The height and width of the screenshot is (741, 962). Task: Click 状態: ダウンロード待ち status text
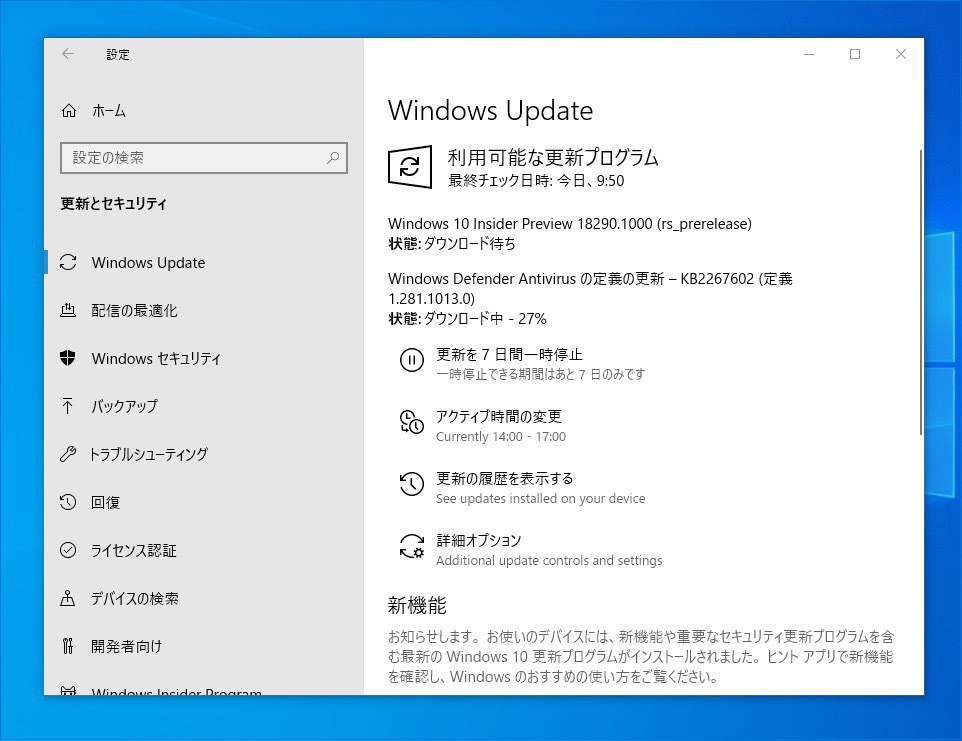click(452, 244)
